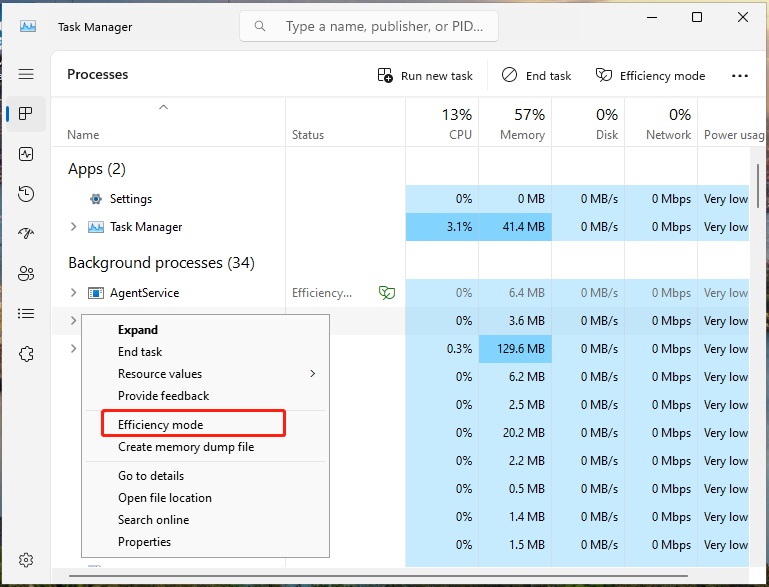Screen dimensions: 769x587
Task: Expand the Task Manager process row
Action: (x=74, y=227)
